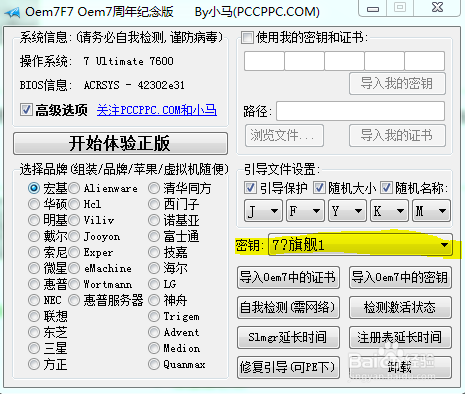This screenshot has height=394, width=465.
Task: Select Trigem brand radio button
Action: tap(154, 316)
